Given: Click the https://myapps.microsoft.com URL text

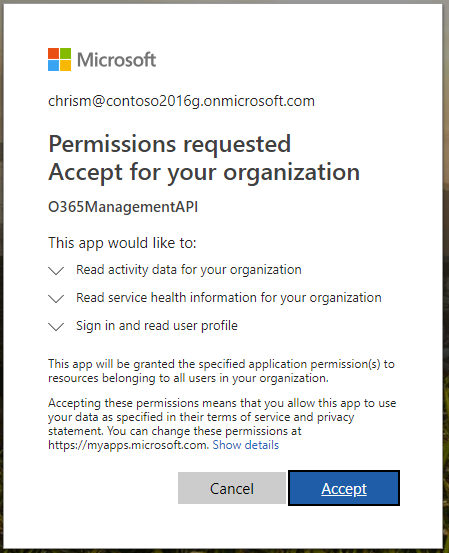Looking at the screenshot, I should pyautogui.click(x=129, y=445).
